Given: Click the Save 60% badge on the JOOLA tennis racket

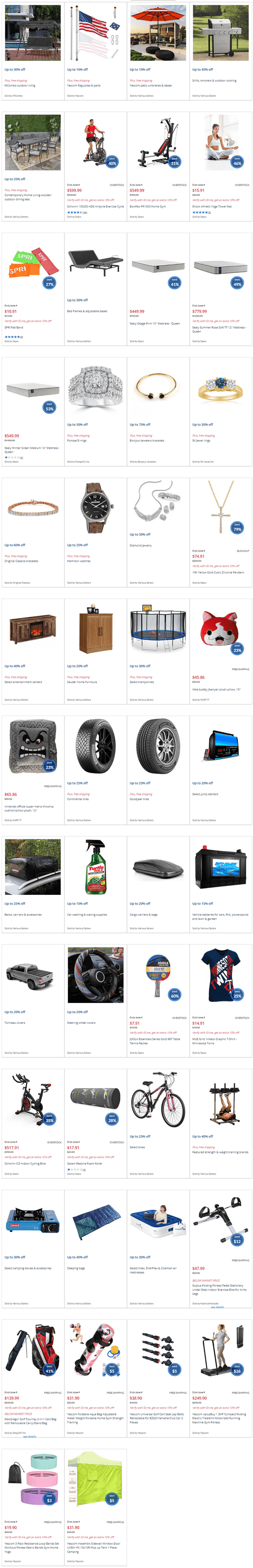Looking at the screenshot, I should coord(175,994).
